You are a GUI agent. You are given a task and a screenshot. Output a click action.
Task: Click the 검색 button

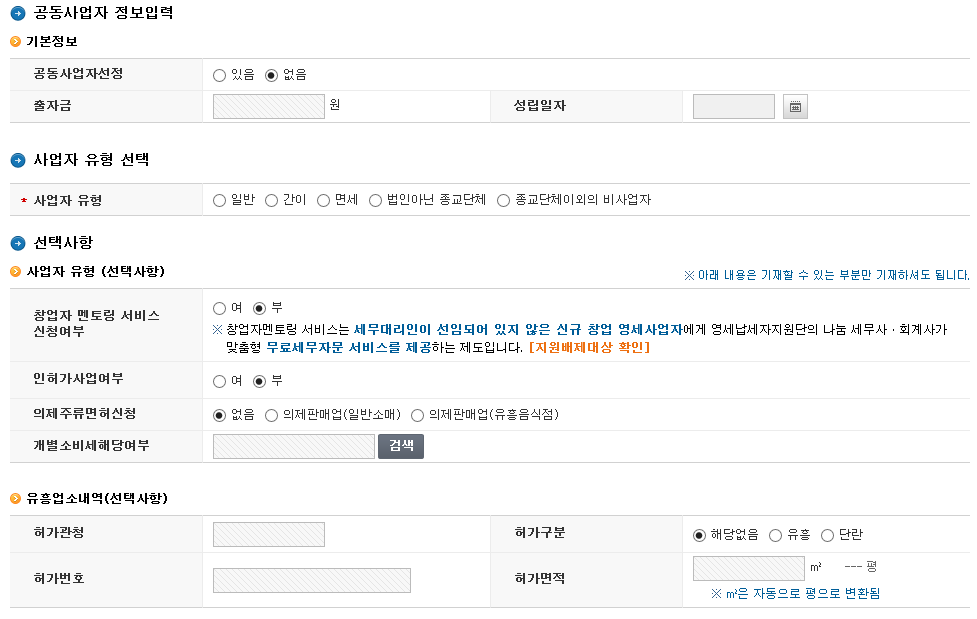tap(401, 446)
